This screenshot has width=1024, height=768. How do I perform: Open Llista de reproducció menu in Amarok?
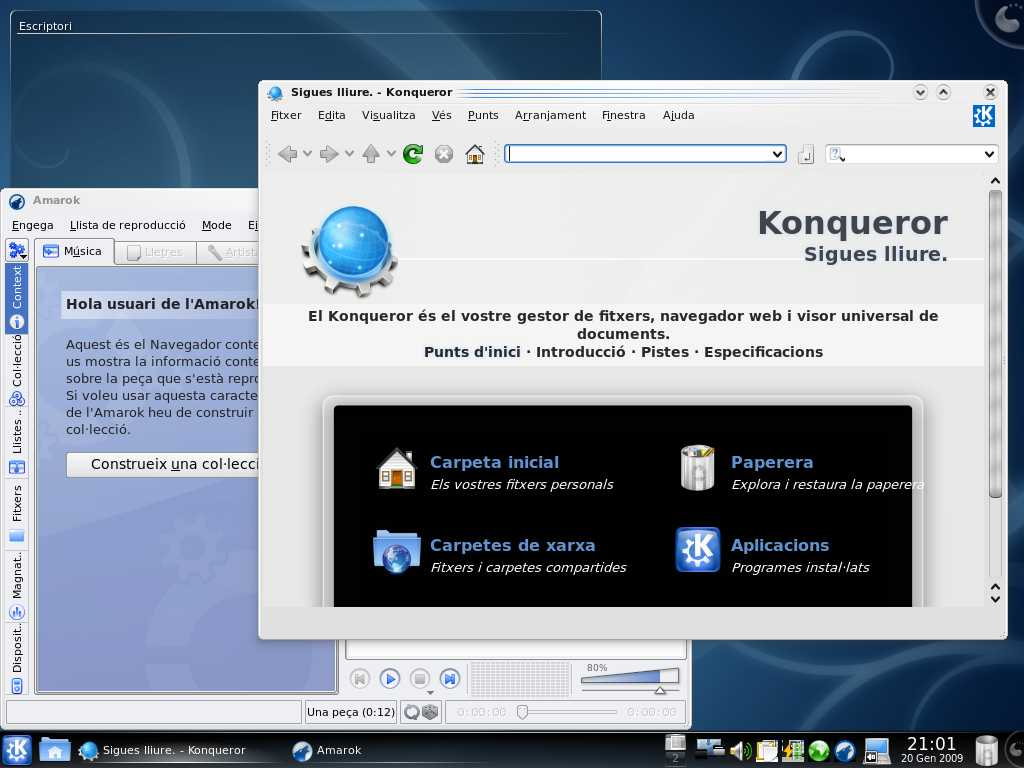127,225
